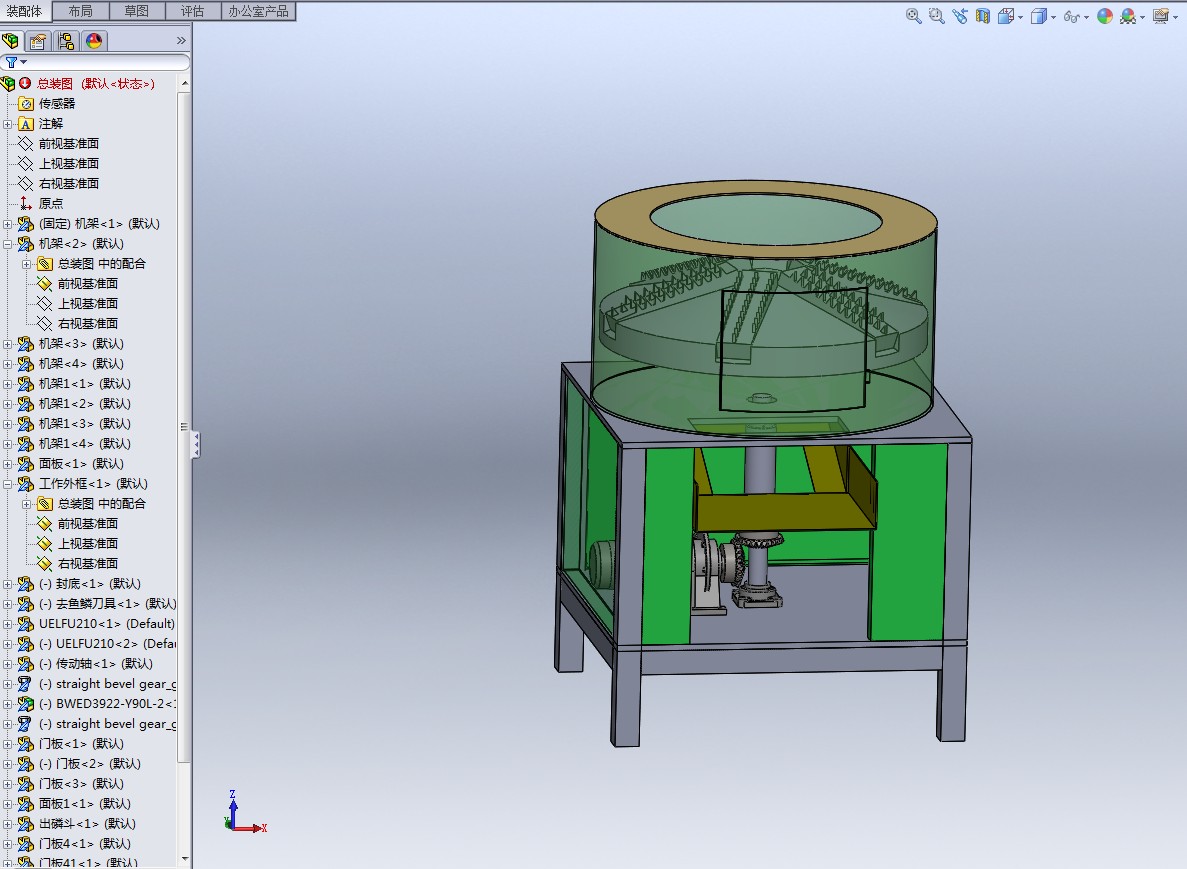This screenshot has width=1187, height=869.
Task: Switch to the 草图 tab
Action: (x=136, y=11)
